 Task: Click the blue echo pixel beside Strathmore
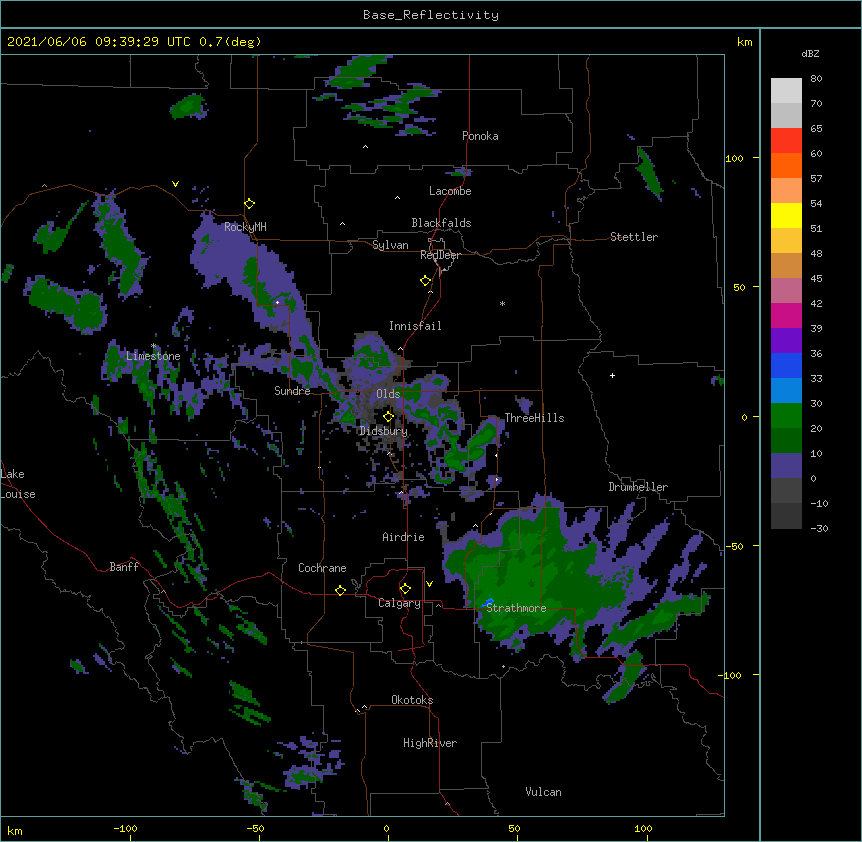click(x=488, y=602)
